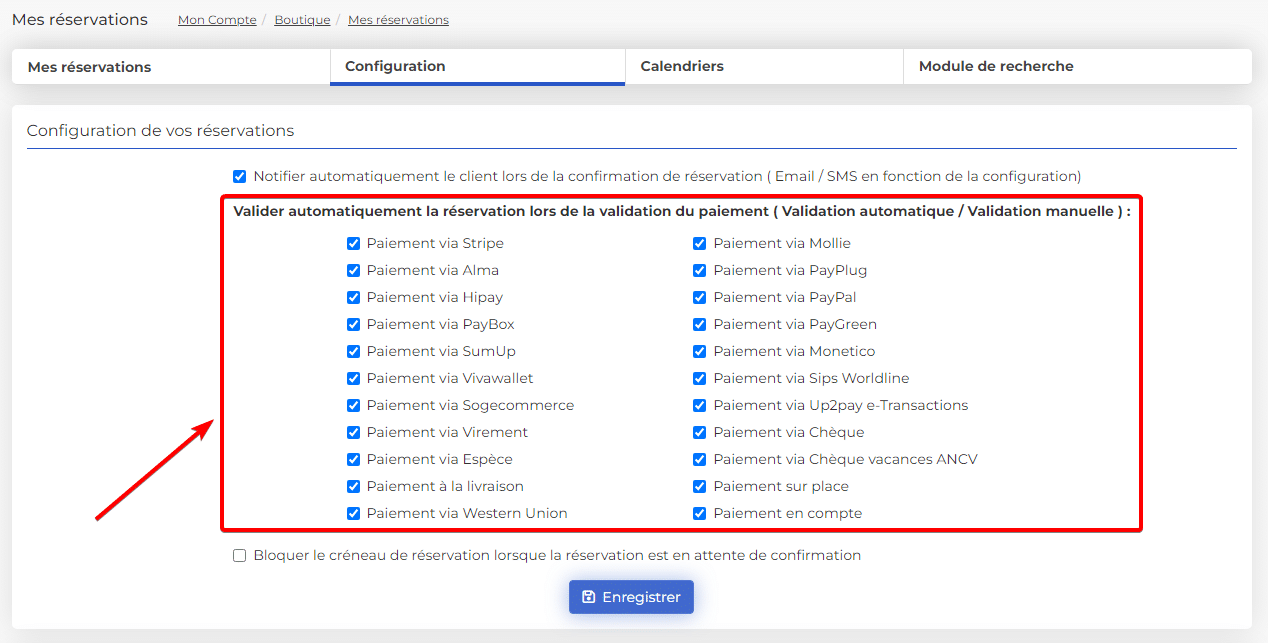The width and height of the screenshot is (1268, 643).
Task: Uncheck Paiement via Up2pay e-Transactions
Action: point(700,405)
